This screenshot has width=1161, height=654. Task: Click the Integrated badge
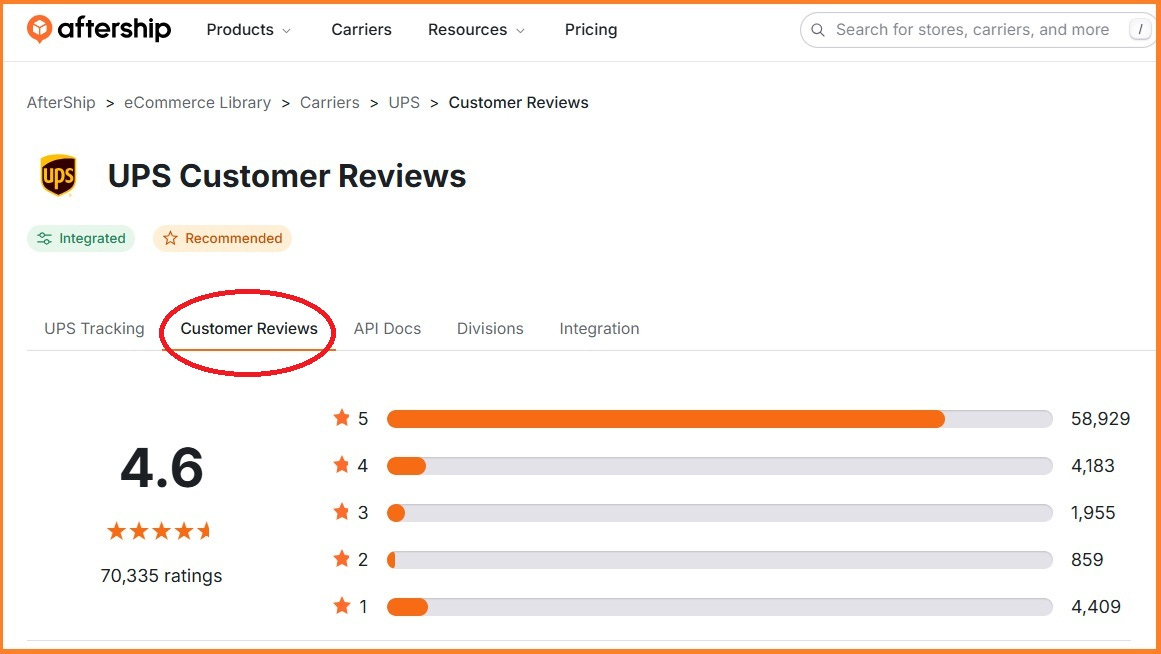point(81,238)
